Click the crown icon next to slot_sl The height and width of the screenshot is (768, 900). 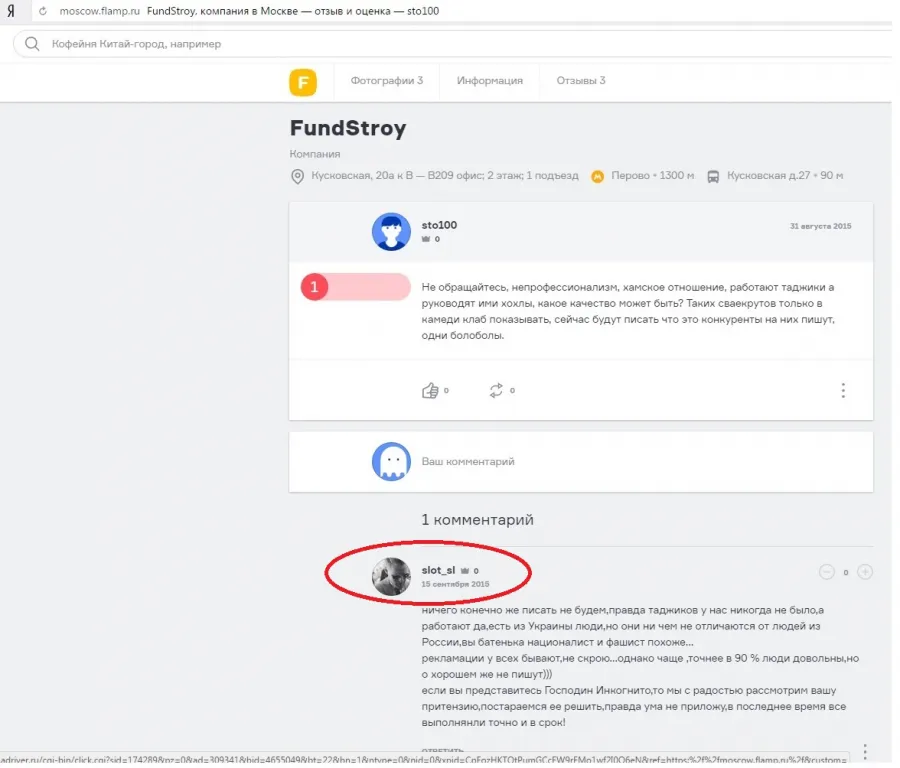coord(465,571)
